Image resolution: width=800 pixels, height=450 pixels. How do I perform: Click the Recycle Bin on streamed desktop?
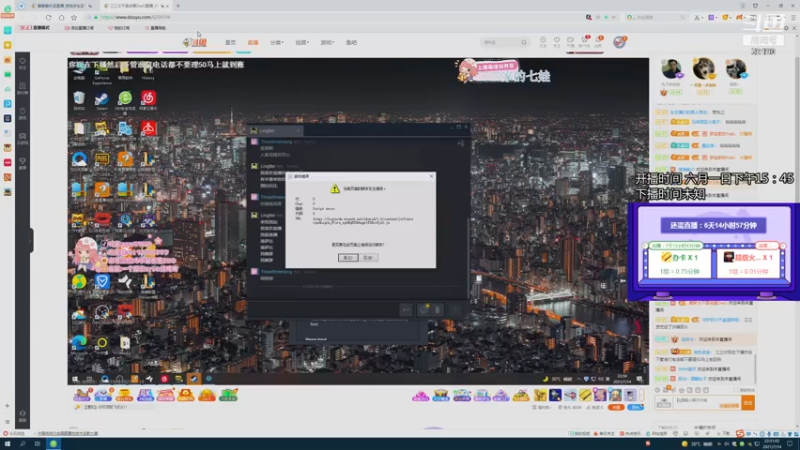tap(79, 99)
